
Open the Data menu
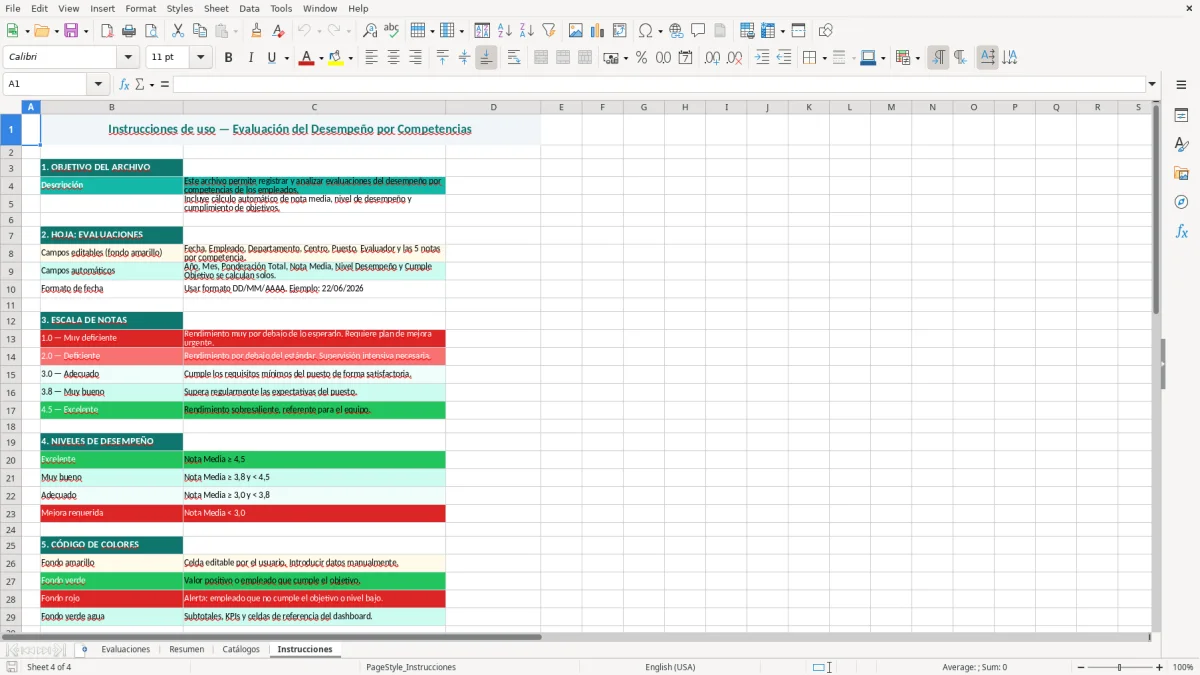point(249,8)
